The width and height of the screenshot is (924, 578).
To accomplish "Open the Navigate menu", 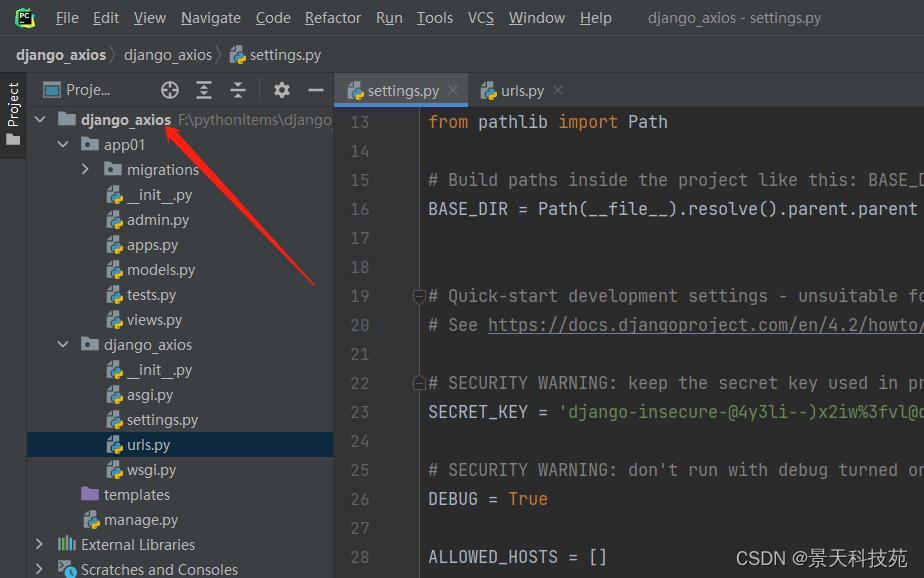I will click(210, 18).
